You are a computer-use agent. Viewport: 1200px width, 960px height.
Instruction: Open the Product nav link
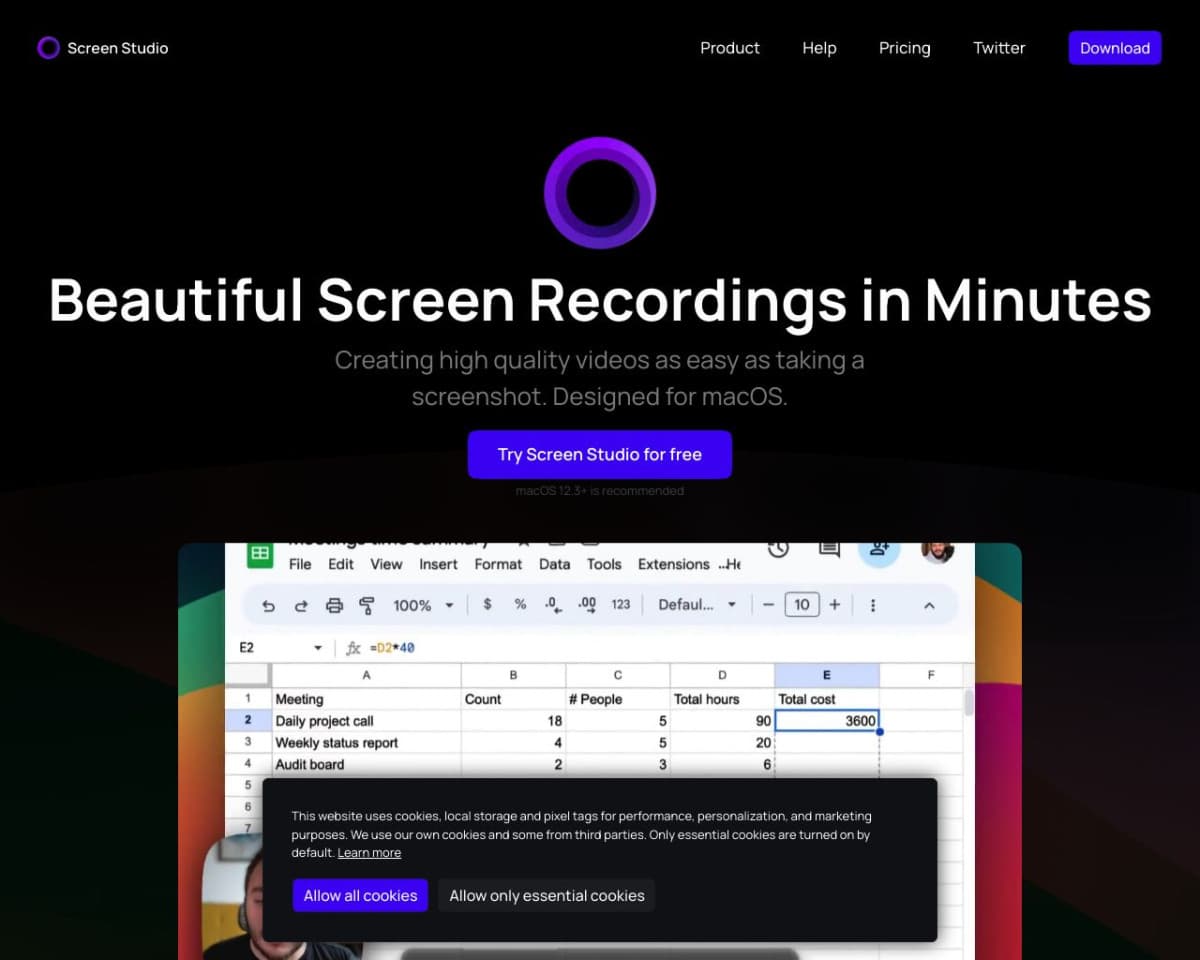730,48
